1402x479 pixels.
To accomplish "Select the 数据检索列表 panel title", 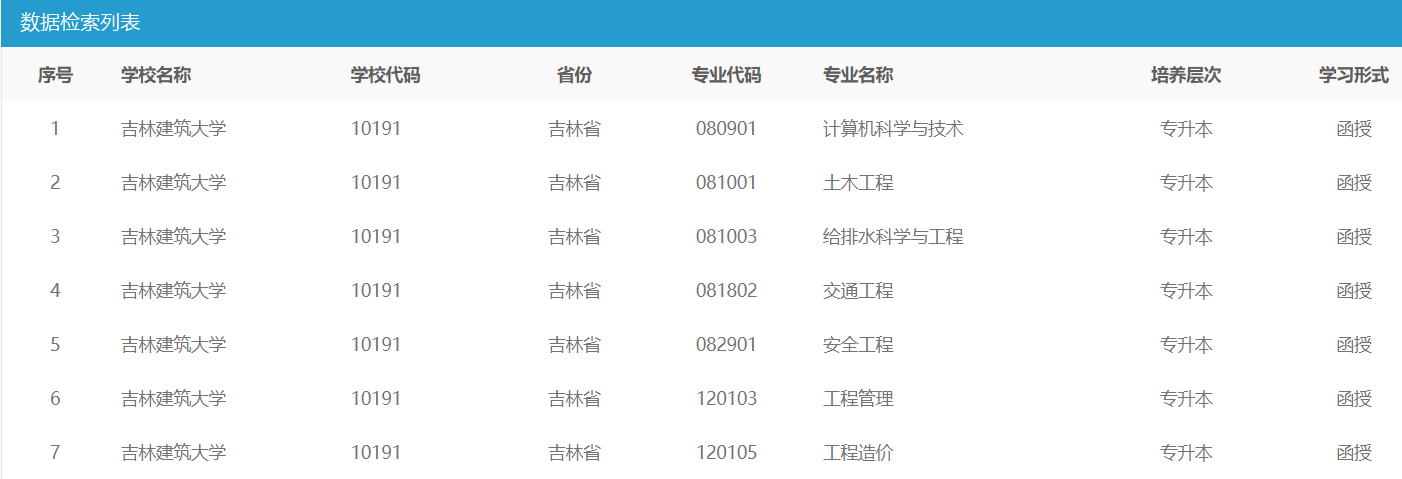I will tap(80, 23).
